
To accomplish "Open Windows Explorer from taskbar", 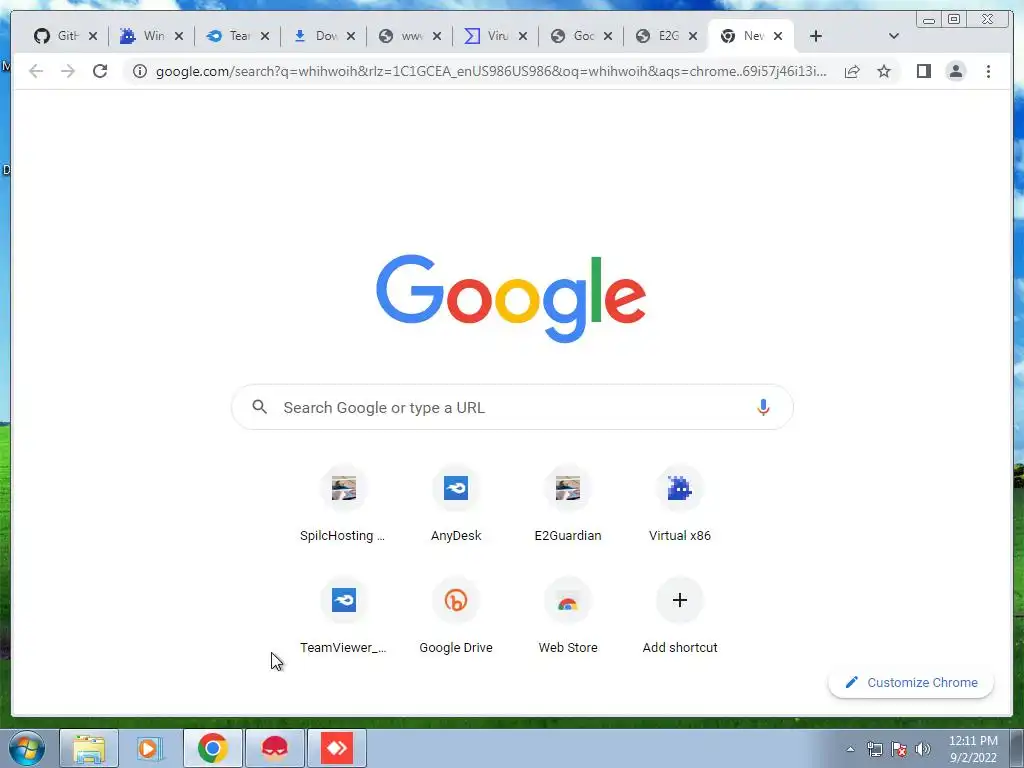I will tap(89, 748).
